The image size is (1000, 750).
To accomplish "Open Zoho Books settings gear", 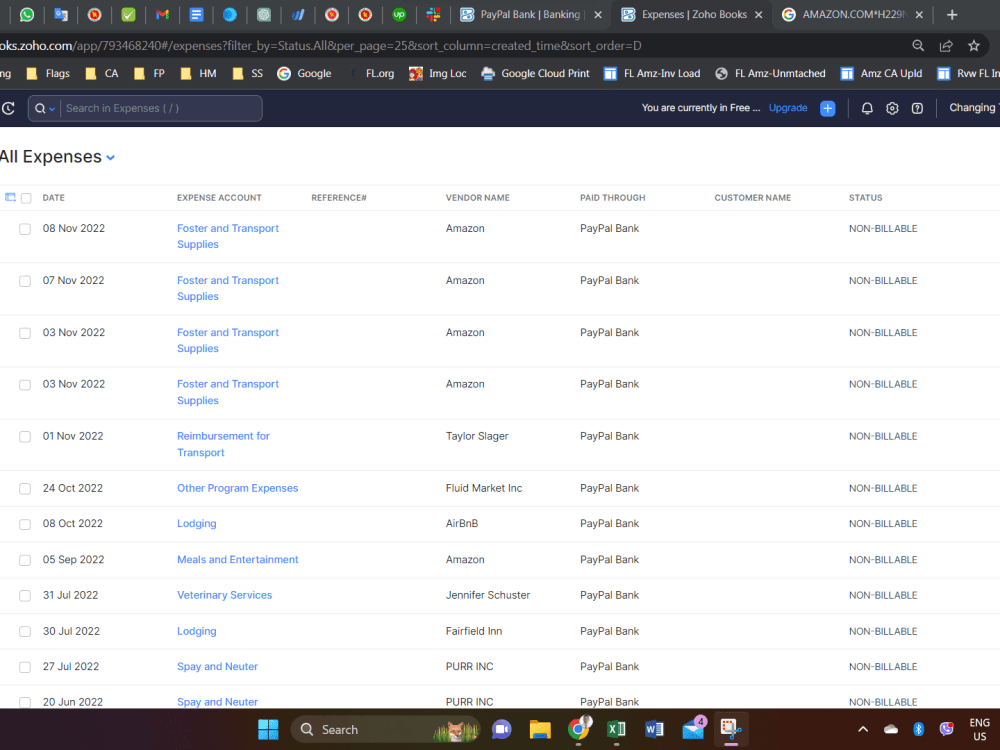I will coord(892,108).
